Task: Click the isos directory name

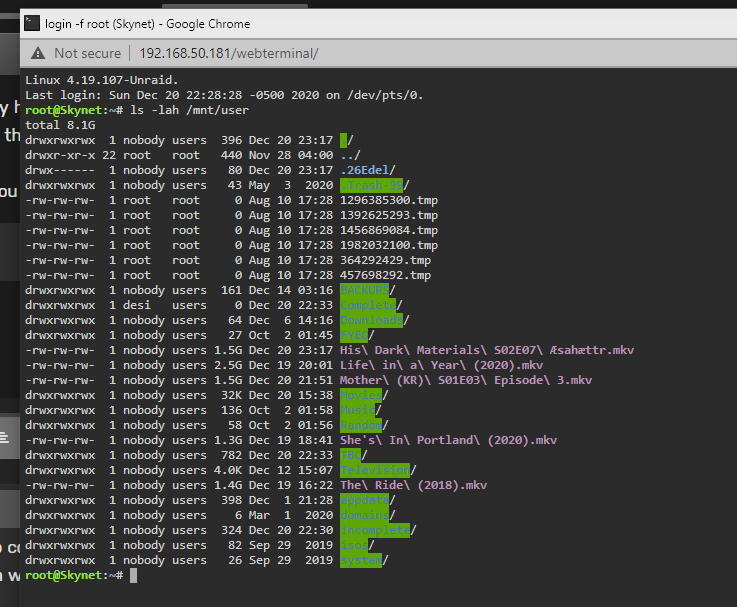Action: (x=354, y=545)
